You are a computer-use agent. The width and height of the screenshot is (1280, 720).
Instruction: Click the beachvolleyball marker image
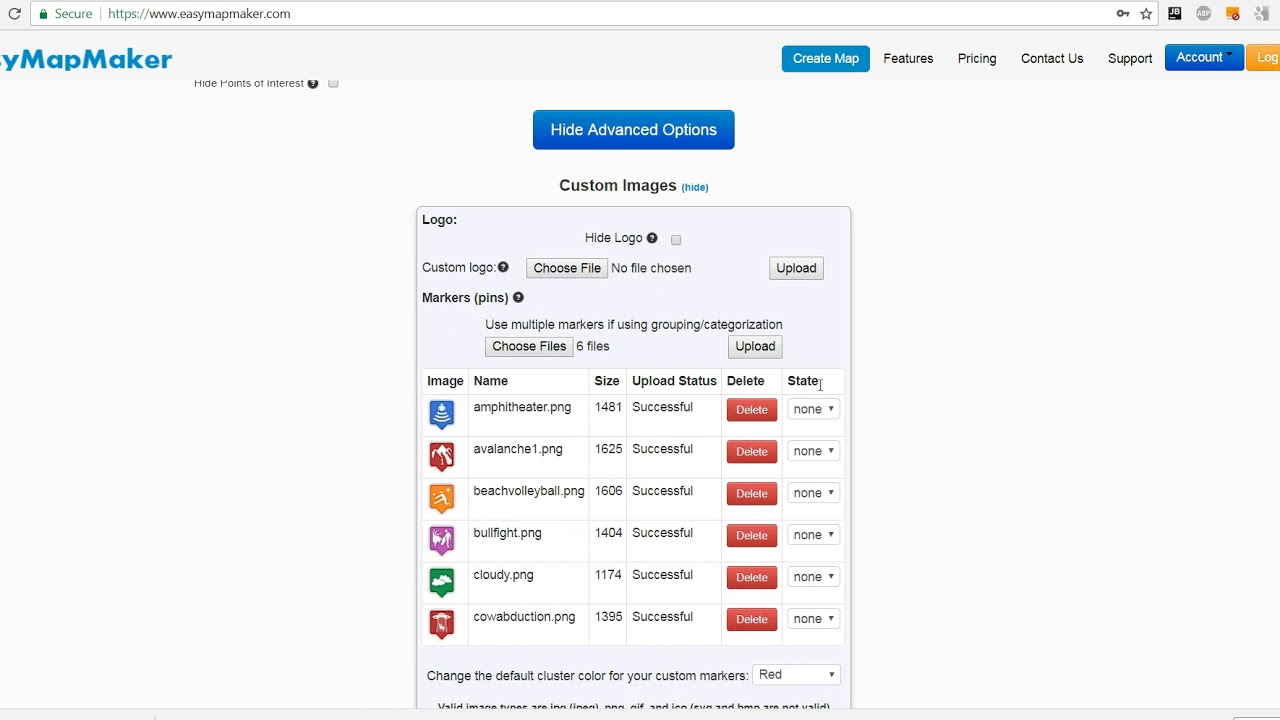[441, 497]
